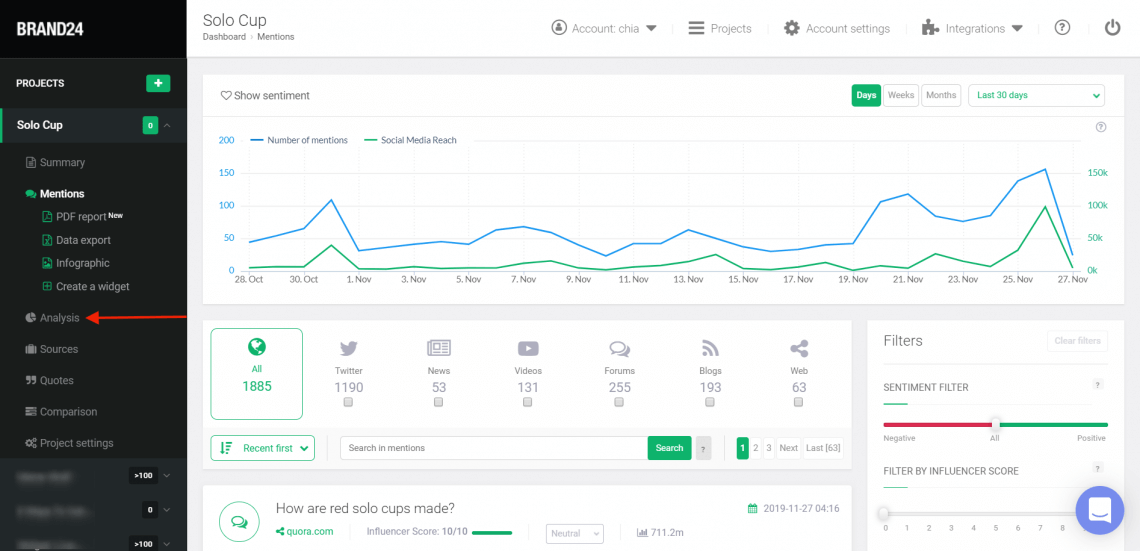Screen dimensions: 1140x551
Task: Click the power logout icon
Action: pos(1112,28)
